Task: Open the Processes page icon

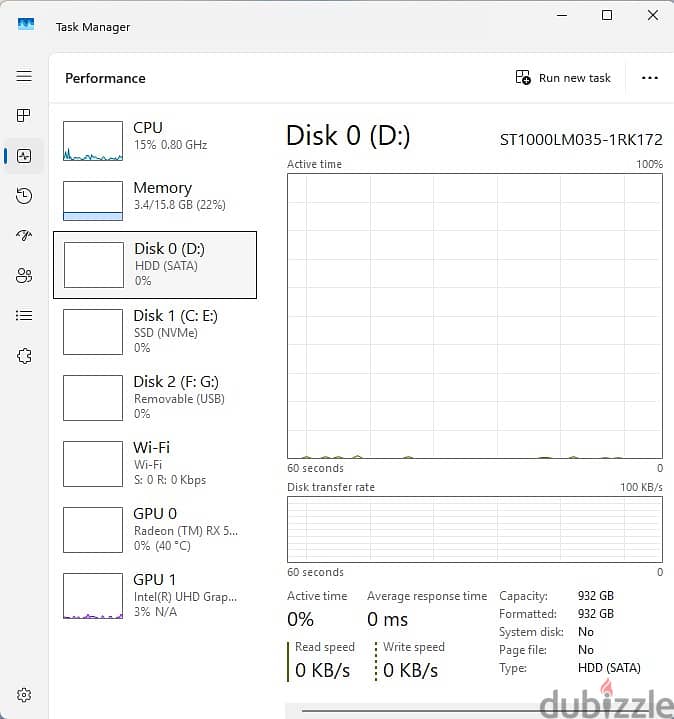Action: coord(23,116)
